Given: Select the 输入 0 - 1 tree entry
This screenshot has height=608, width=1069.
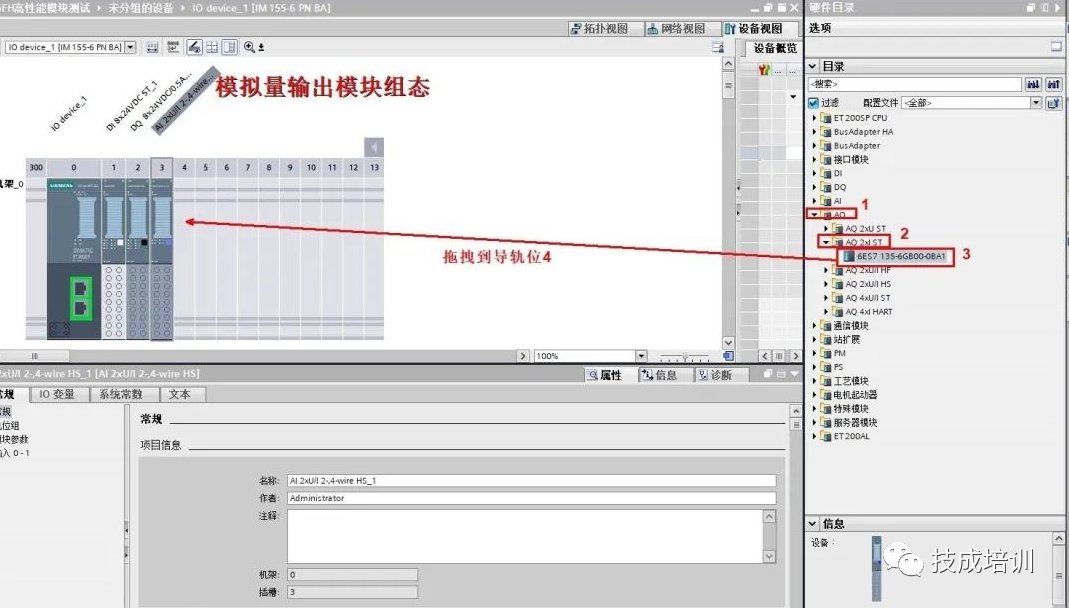Looking at the screenshot, I should pos(14,453).
